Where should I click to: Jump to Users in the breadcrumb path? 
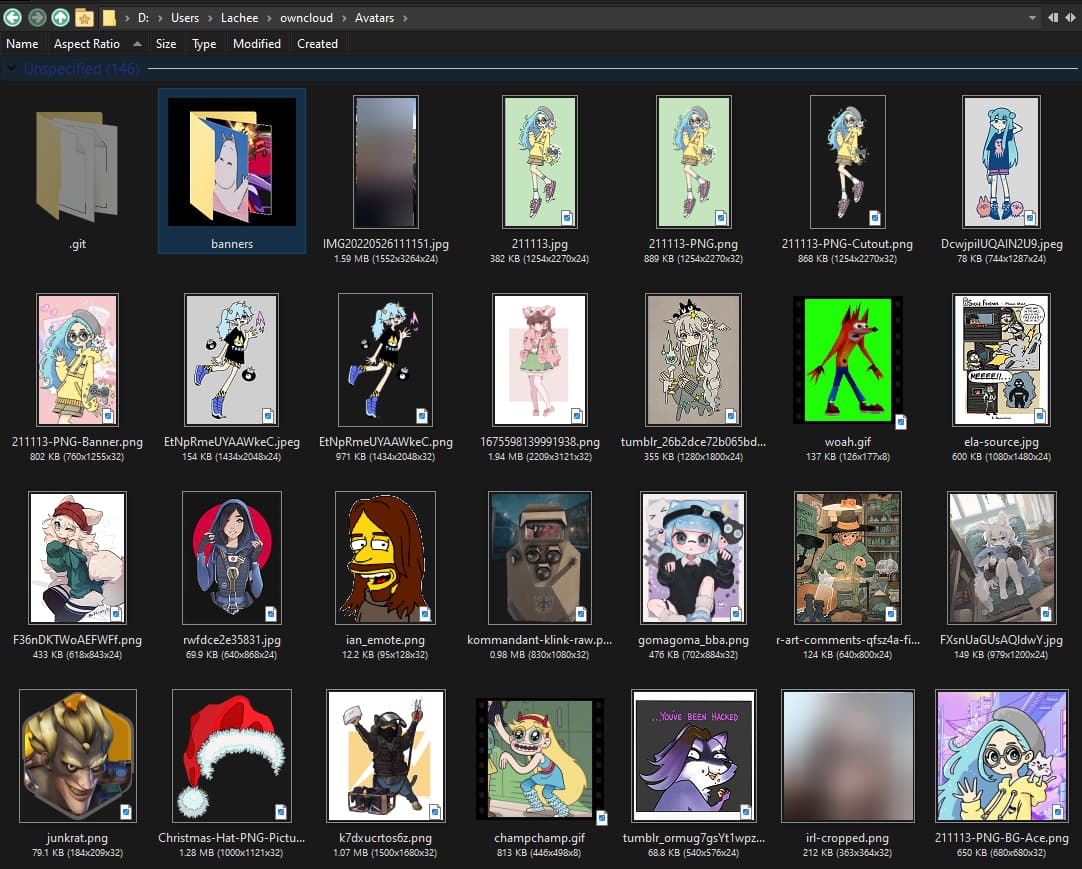coord(185,18)
